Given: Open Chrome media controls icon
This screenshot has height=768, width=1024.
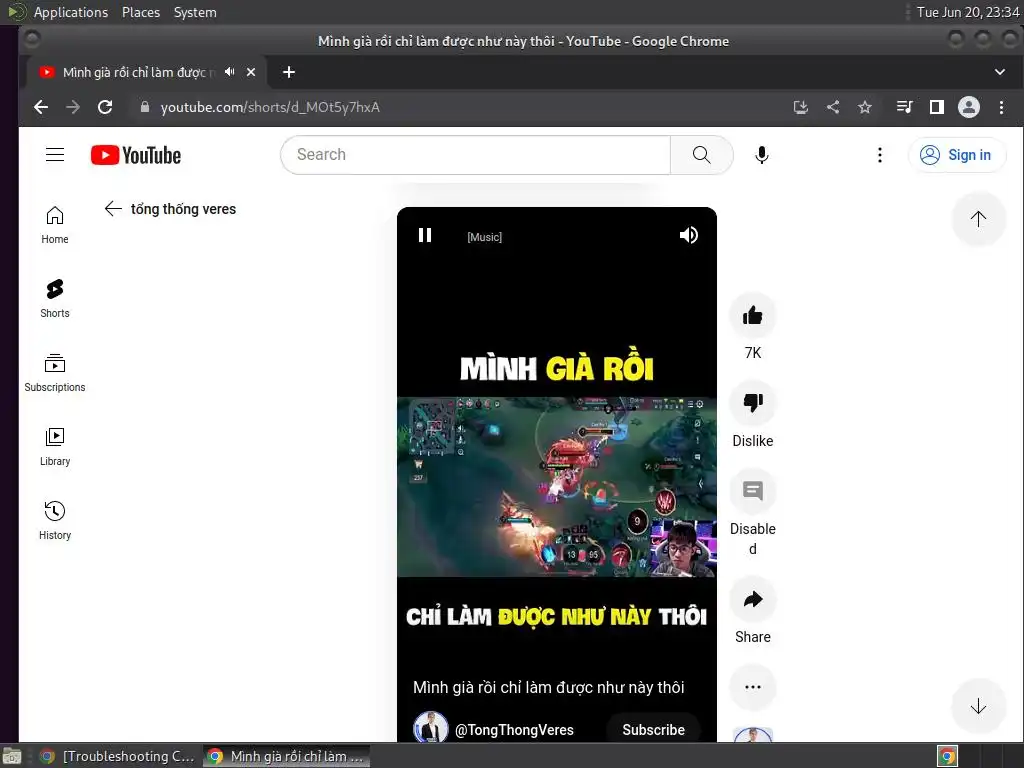Looking at the screenshot, I should coord(904,107).
